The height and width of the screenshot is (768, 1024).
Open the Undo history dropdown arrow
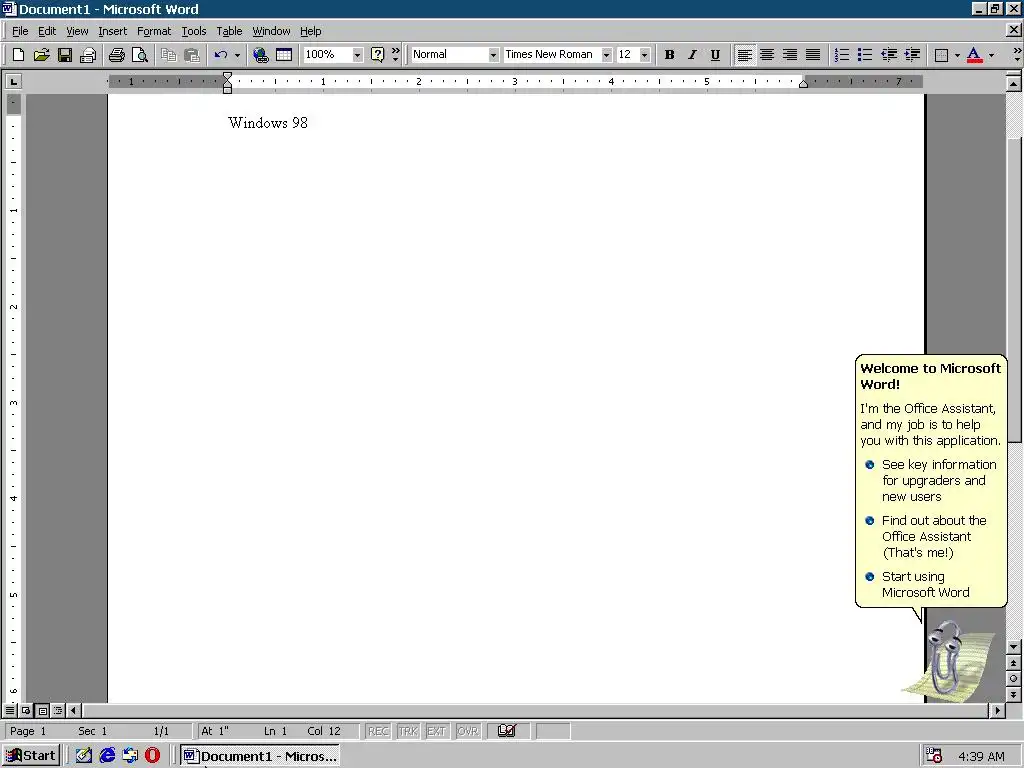(237, 55)
